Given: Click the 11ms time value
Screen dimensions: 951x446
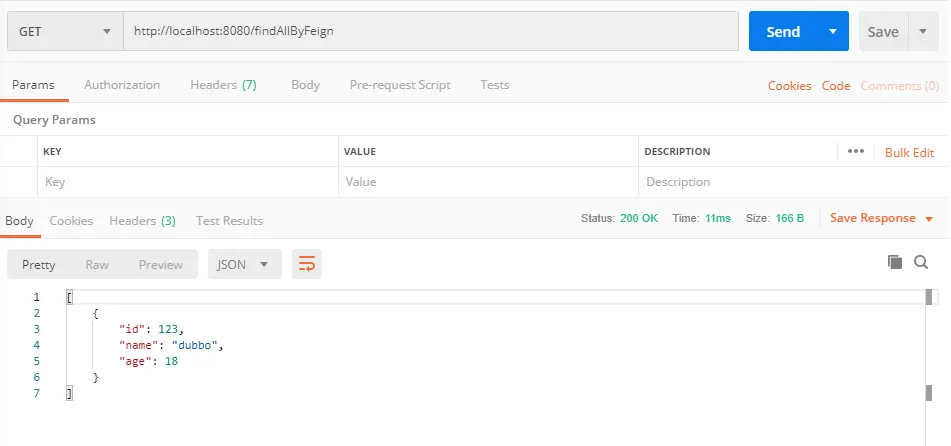Looking at the screenshot, I should click(717, 218).
